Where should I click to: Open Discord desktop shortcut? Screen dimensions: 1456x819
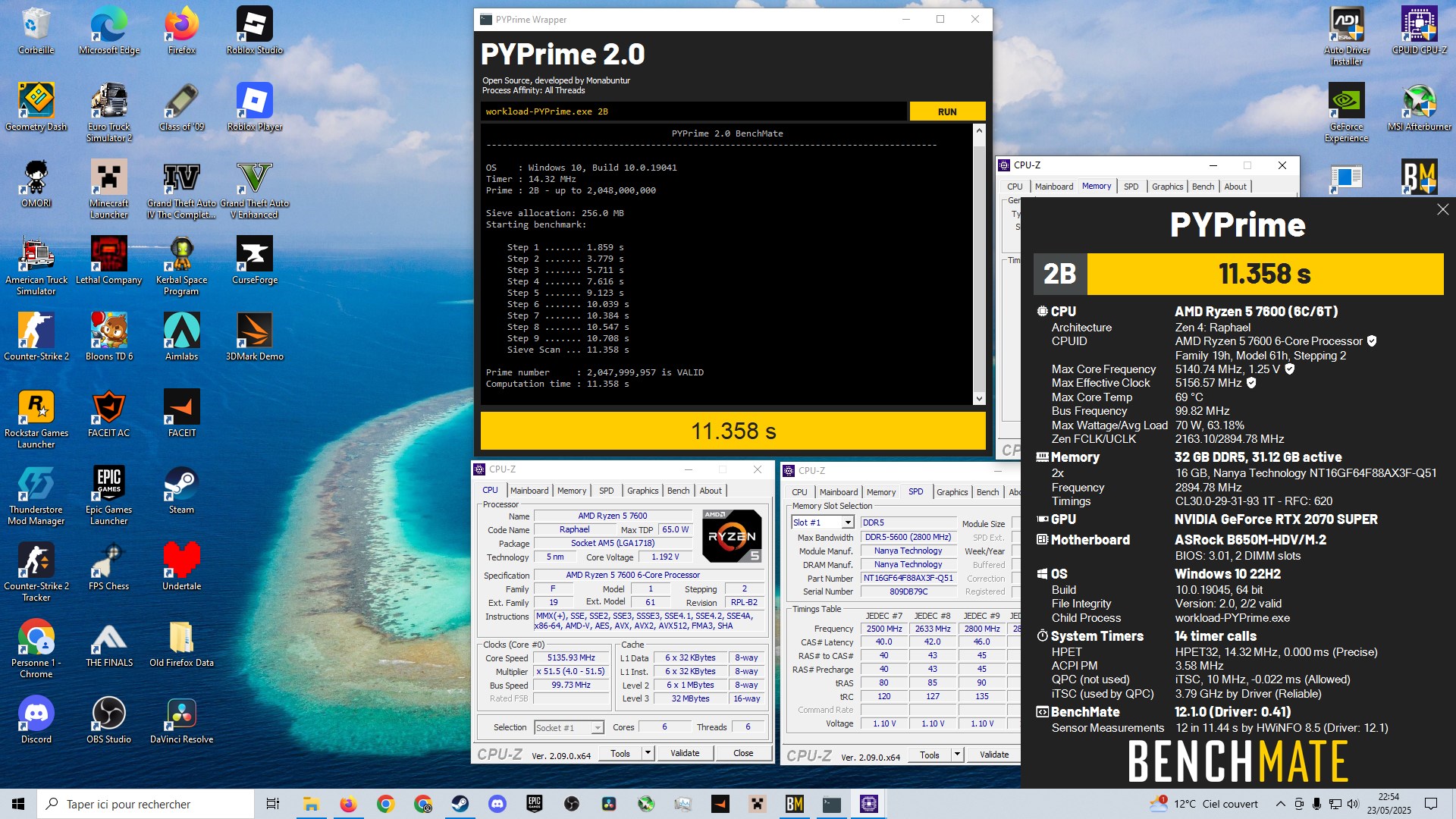[x=36, y=720]
